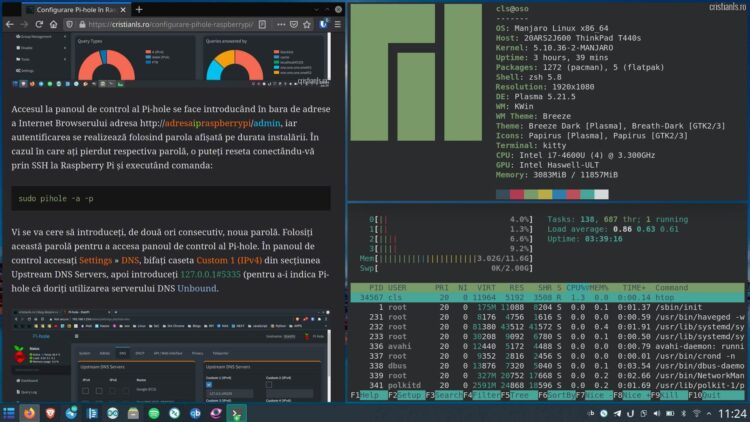Open tracking protection shield in address bar
This screenshot has width=750, height=422.
coord(69,24)
